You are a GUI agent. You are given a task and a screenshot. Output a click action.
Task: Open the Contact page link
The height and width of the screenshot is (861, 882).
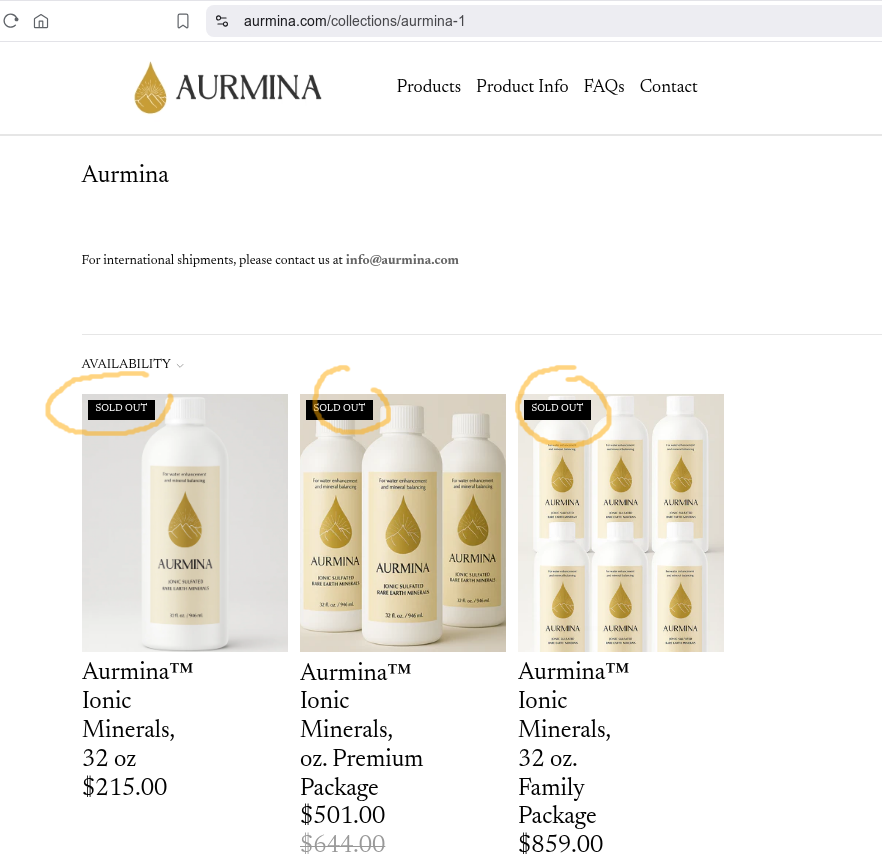click(x=668, y=86)
